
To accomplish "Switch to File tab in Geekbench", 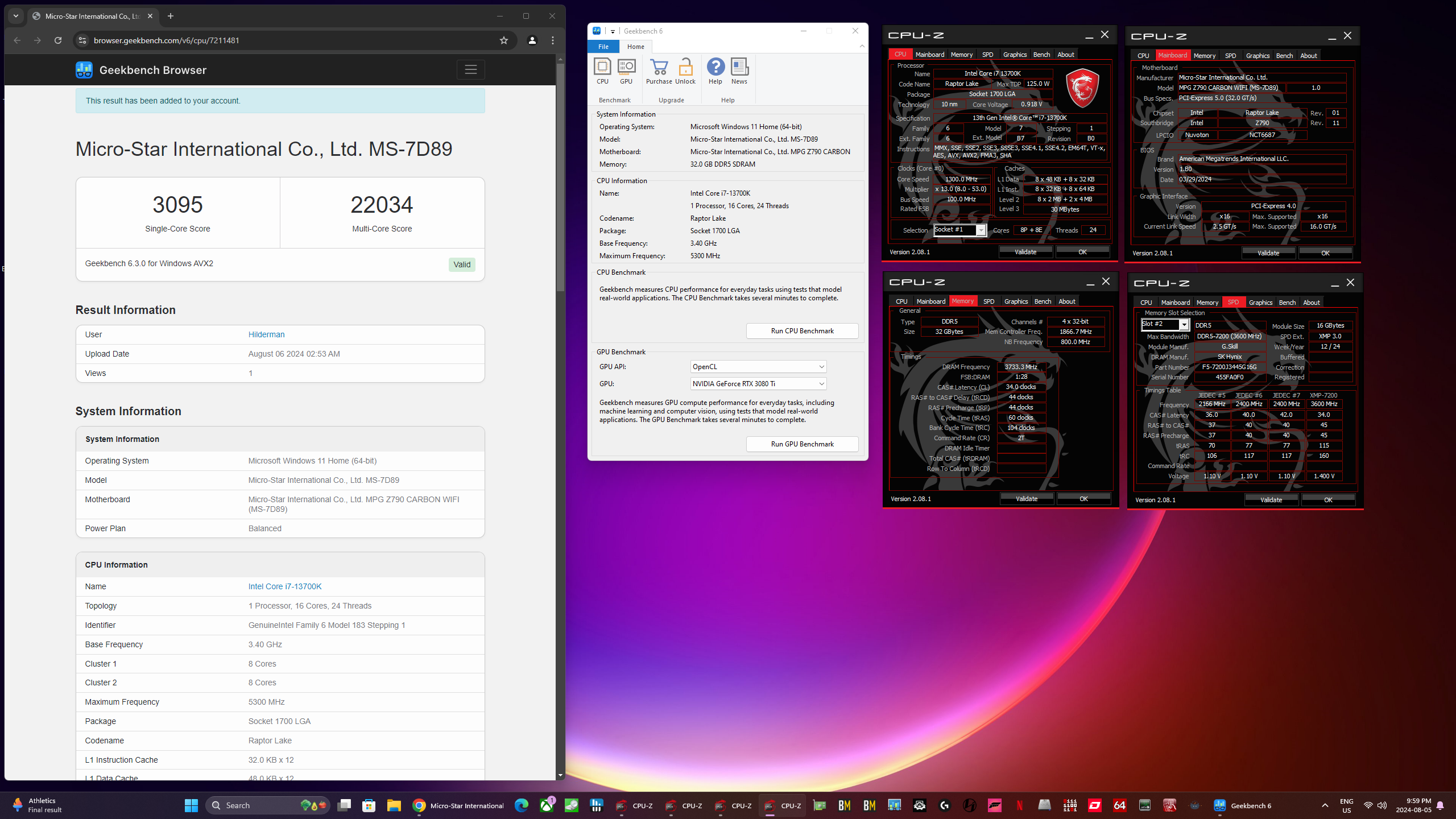I will click(603, 47).
